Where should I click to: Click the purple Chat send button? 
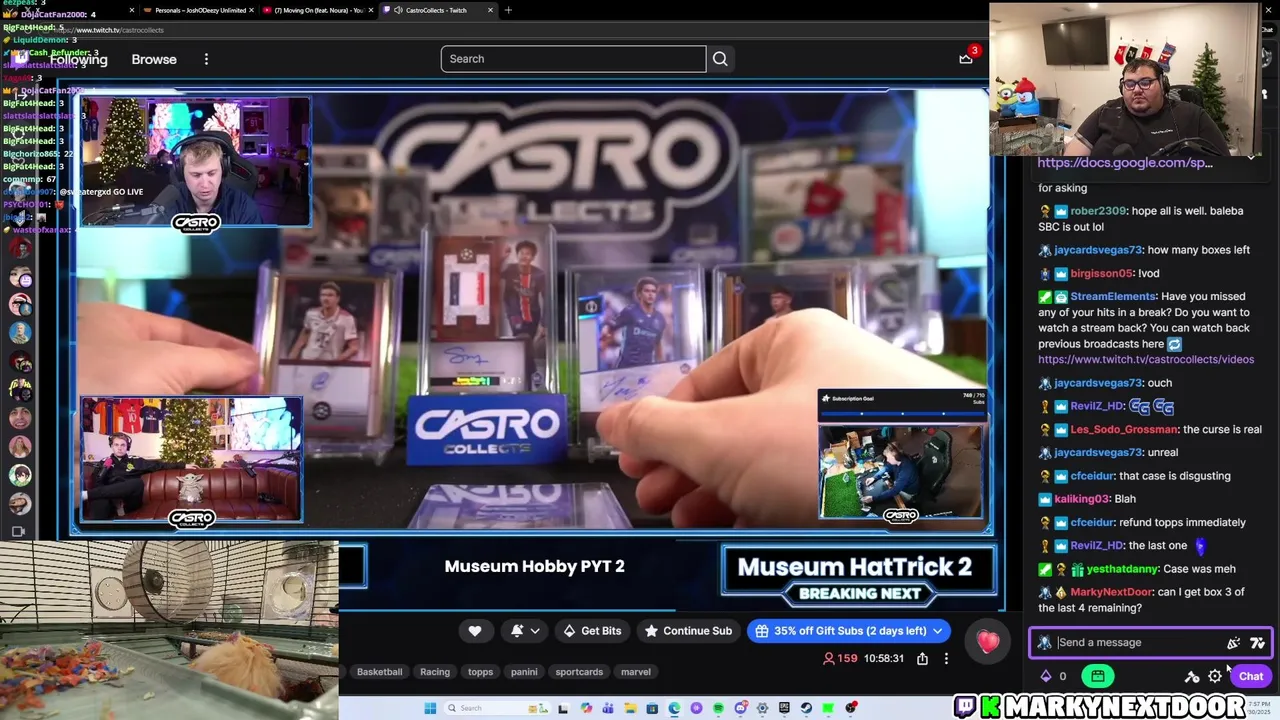(1251, 676)
